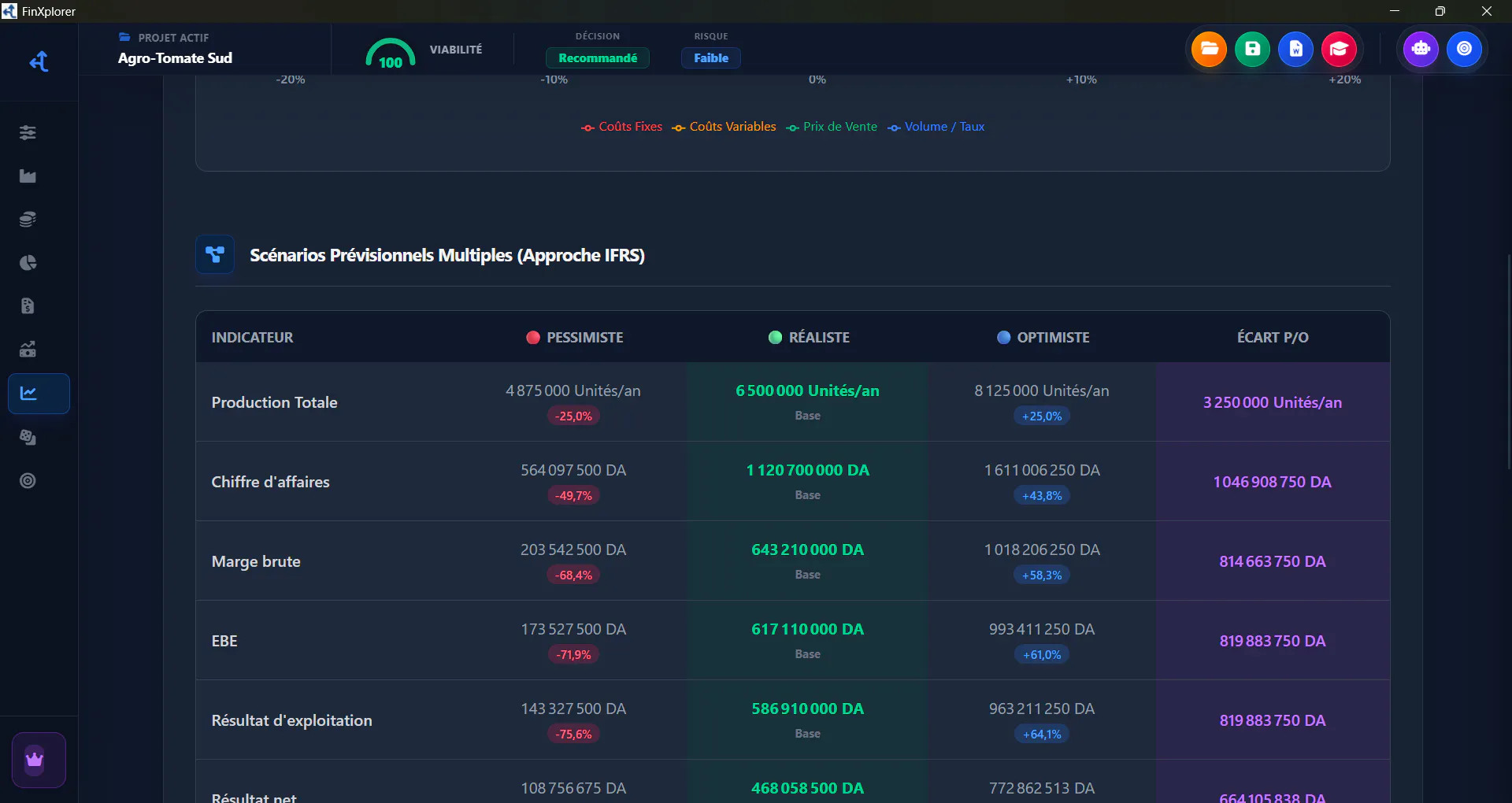Click the PESSIMISTE column header
The width and height of the screenshot is (1512, 803).
click(575, 338)
